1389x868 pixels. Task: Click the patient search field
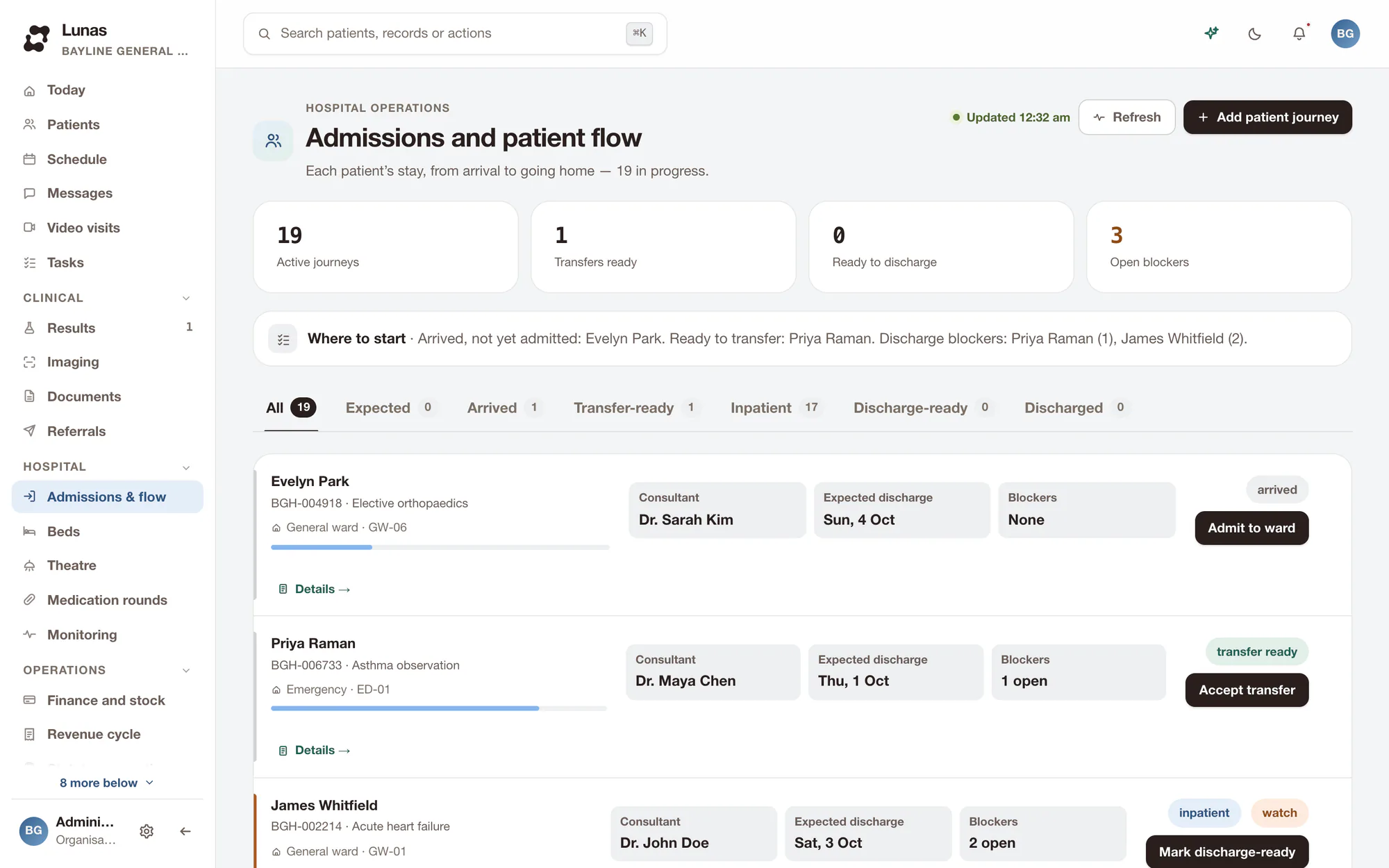(455, 33)
